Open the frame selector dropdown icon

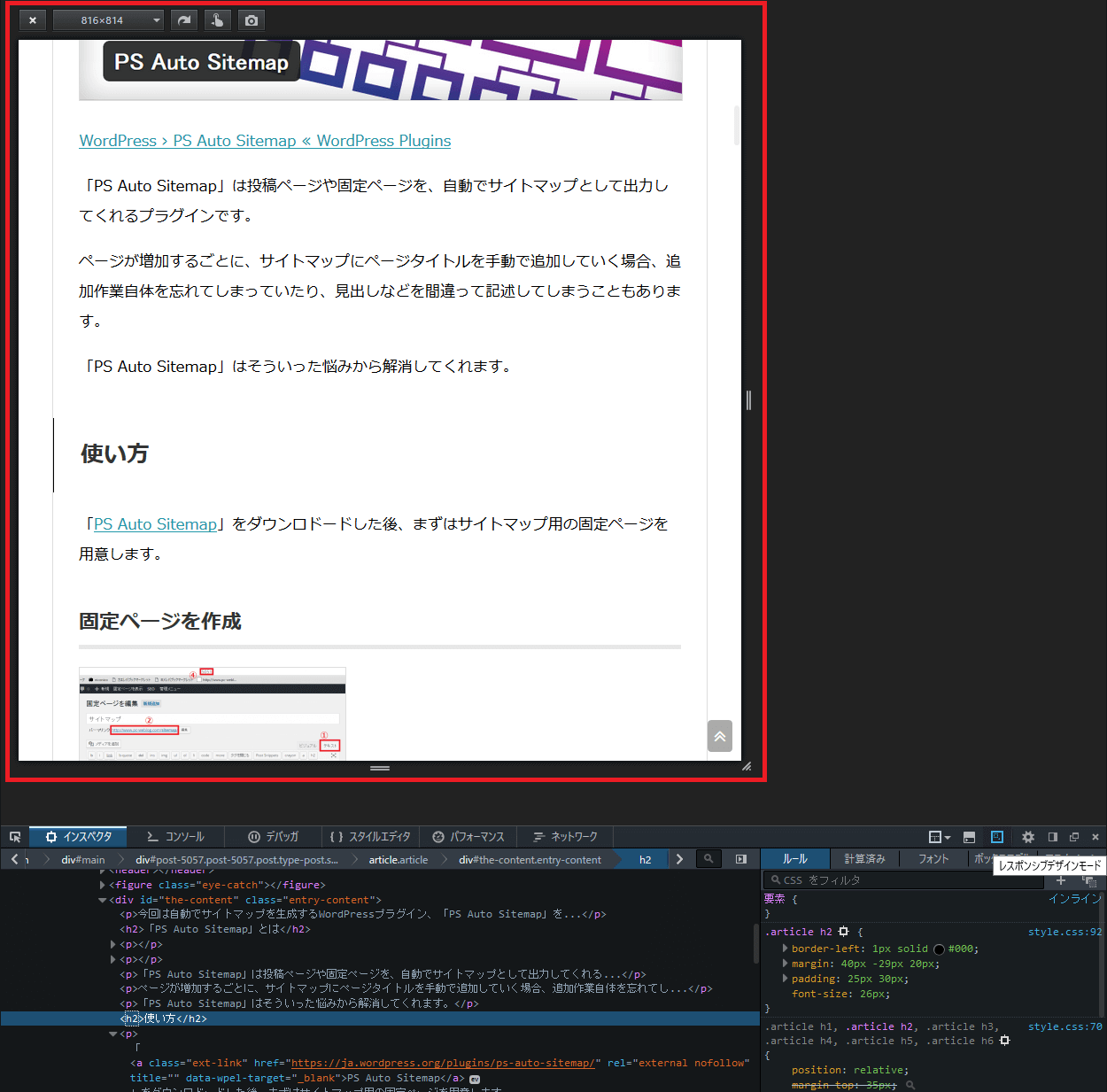point(939,837)
